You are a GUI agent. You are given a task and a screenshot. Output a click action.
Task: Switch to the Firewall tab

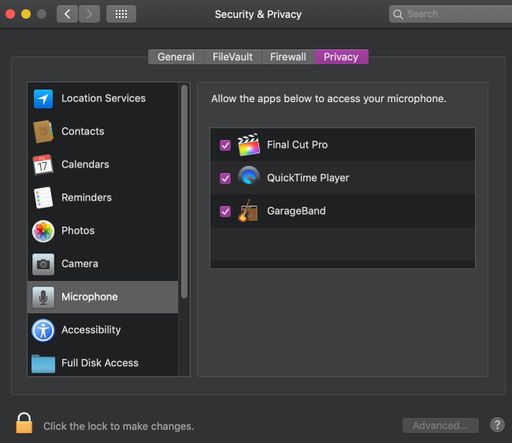coord(288,57)
